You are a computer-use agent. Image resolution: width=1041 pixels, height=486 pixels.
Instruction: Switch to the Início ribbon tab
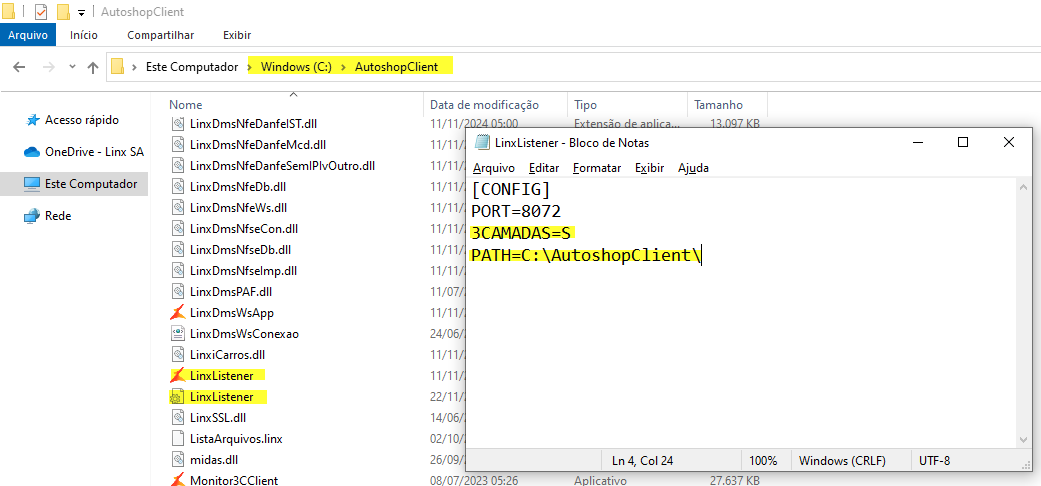(x=84, y=35)
